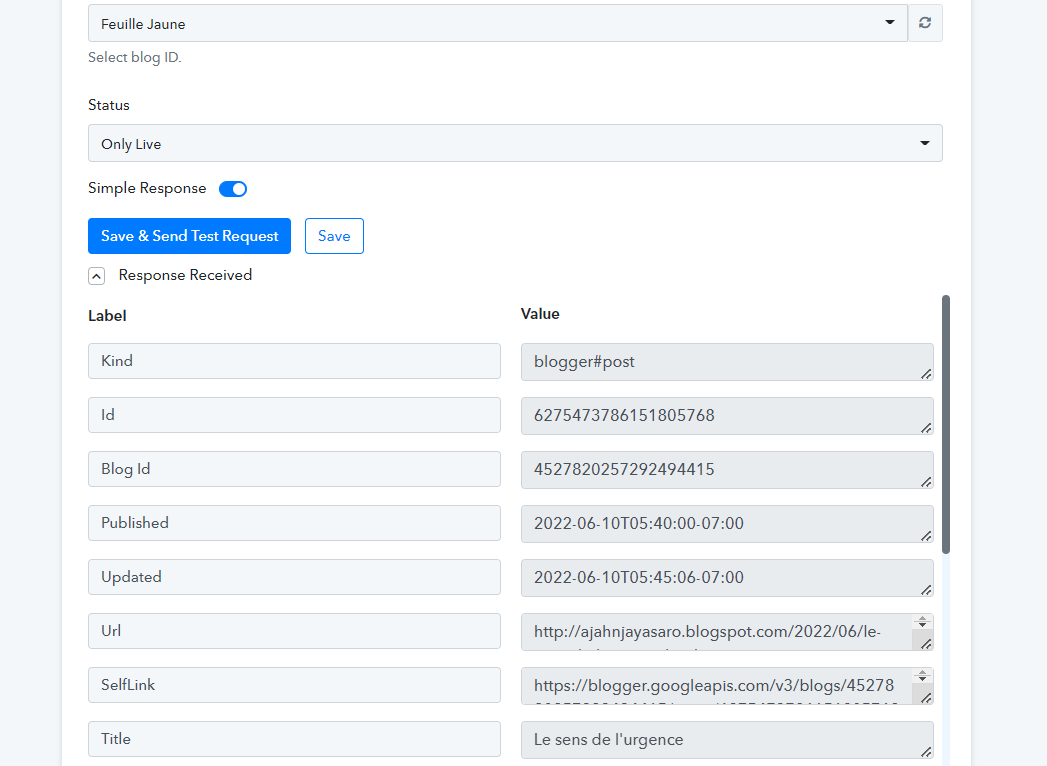Click resize handle of blogger#post field

(x=926, y=374)
